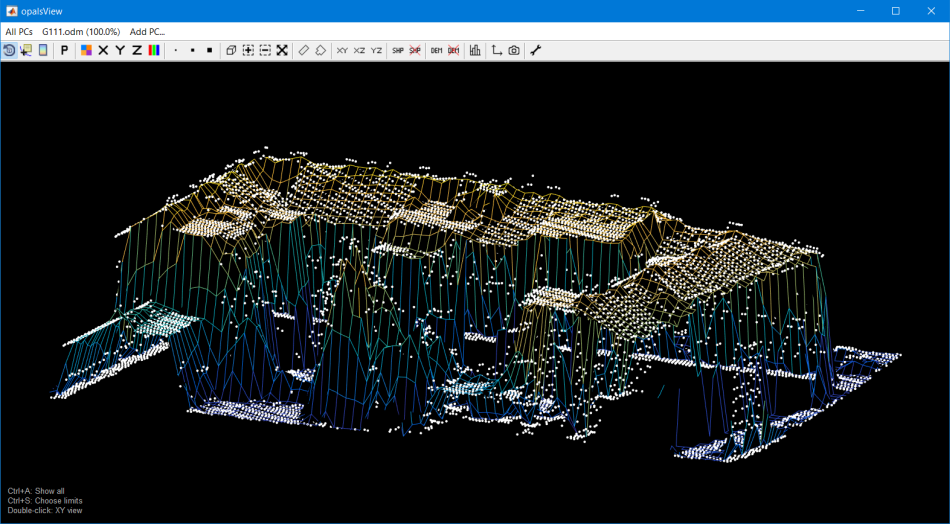Open the histogram chart icon

point(475,50)
